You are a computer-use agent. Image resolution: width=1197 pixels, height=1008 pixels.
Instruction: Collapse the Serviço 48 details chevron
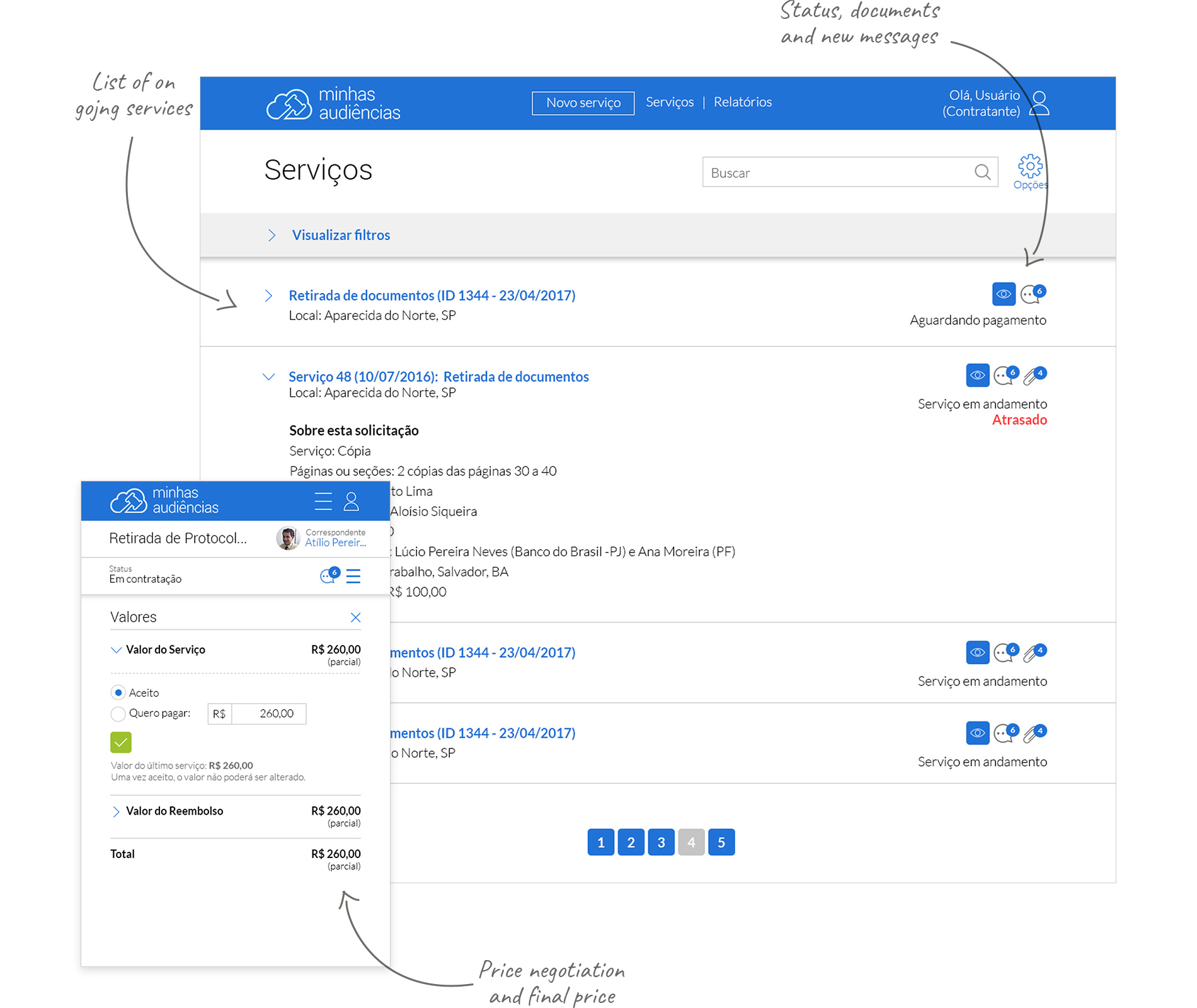(269, 377)
